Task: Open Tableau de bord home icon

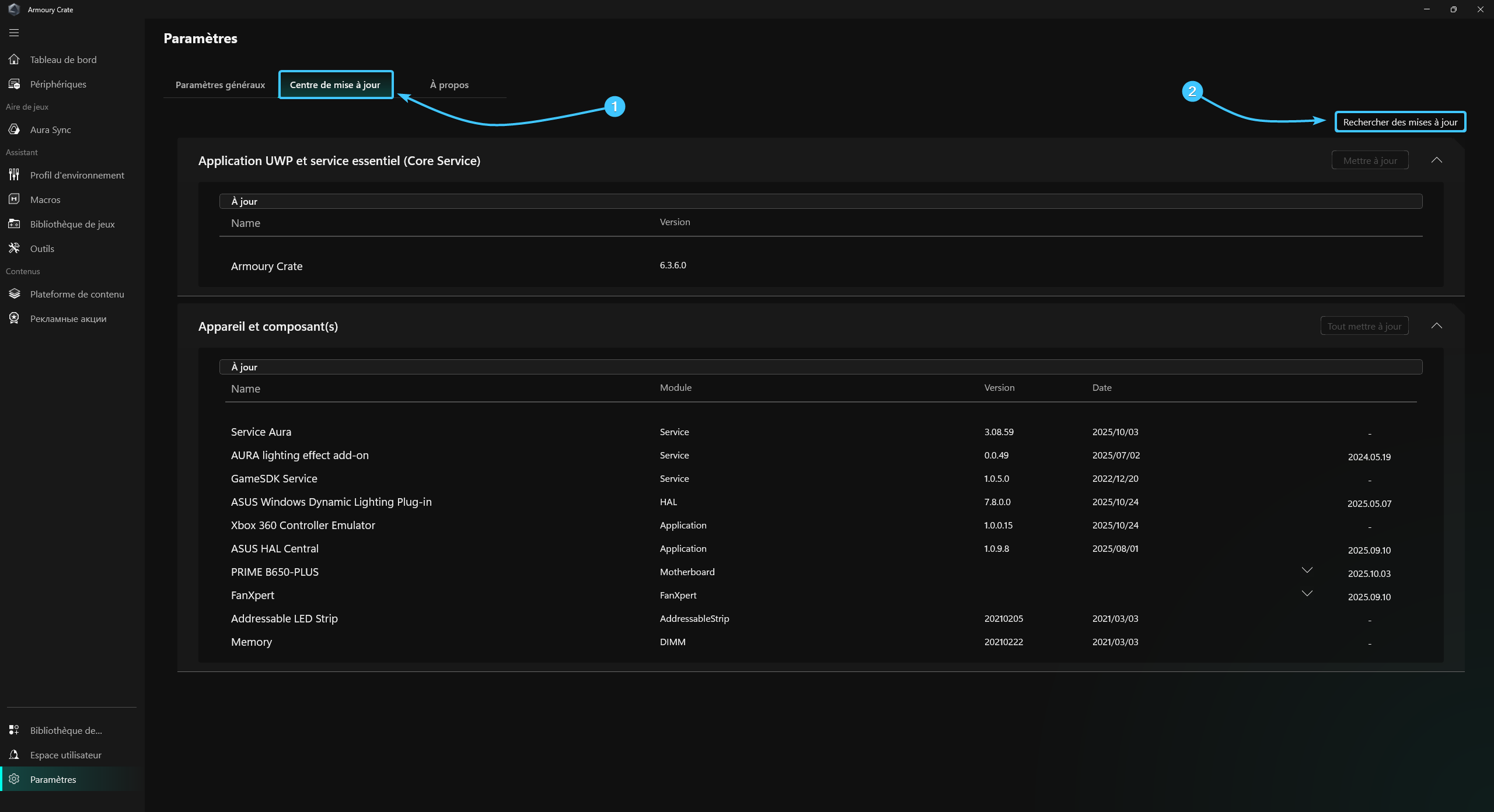Action: click(15, 60)
